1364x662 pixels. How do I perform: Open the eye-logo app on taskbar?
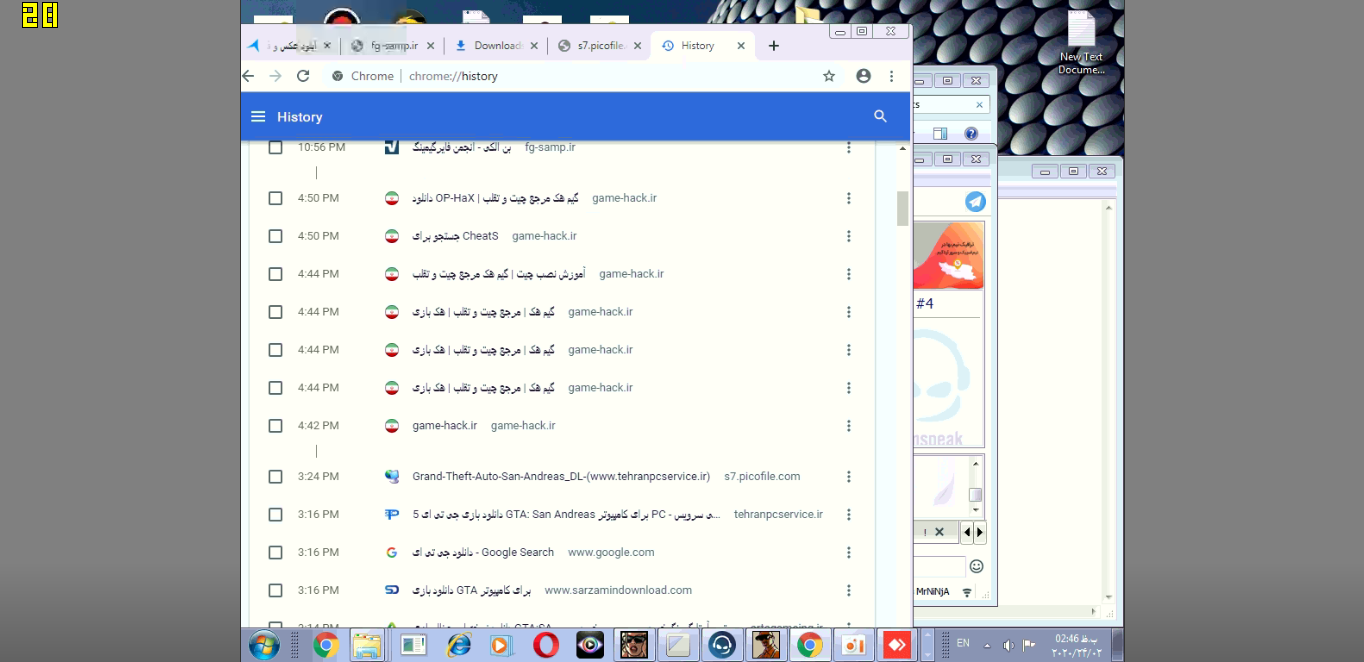click(590, 645)
